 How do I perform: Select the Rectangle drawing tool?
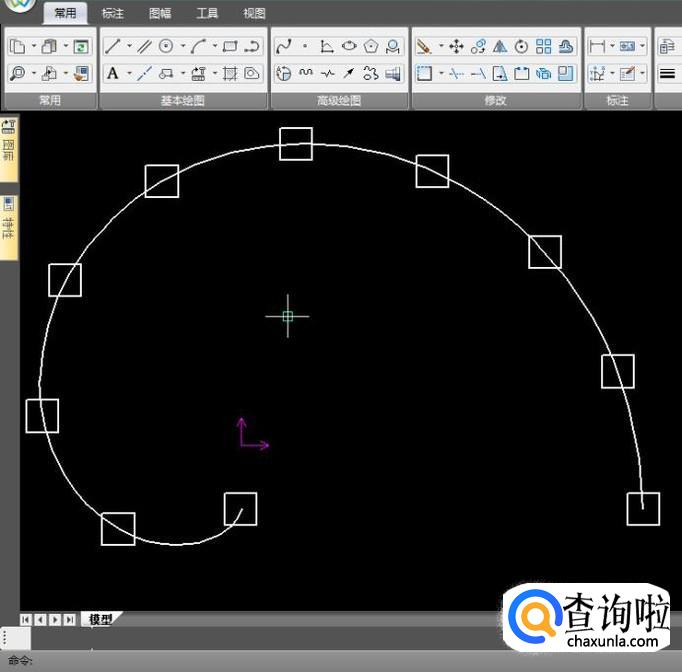[230, 46]
